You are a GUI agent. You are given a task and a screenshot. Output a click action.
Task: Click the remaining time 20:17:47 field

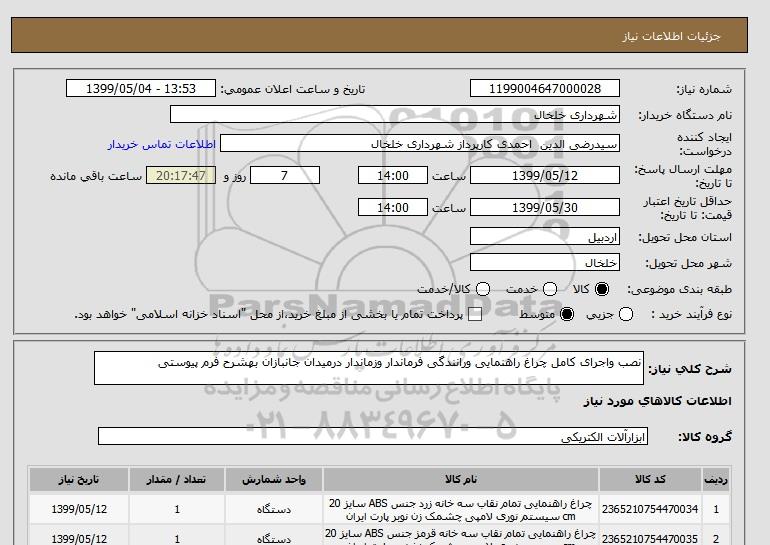181,175
